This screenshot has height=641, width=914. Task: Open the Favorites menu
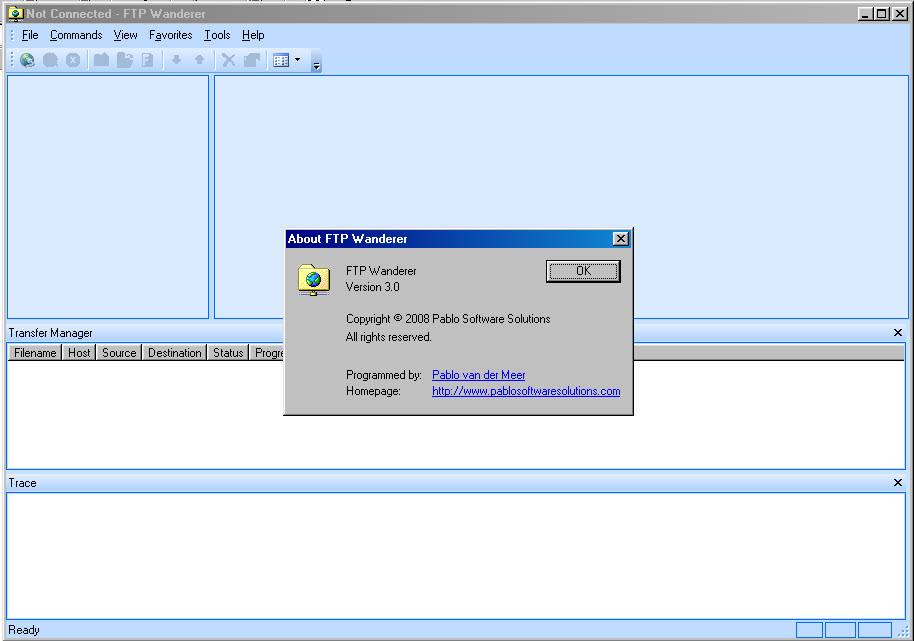click(x=170, y=35)
